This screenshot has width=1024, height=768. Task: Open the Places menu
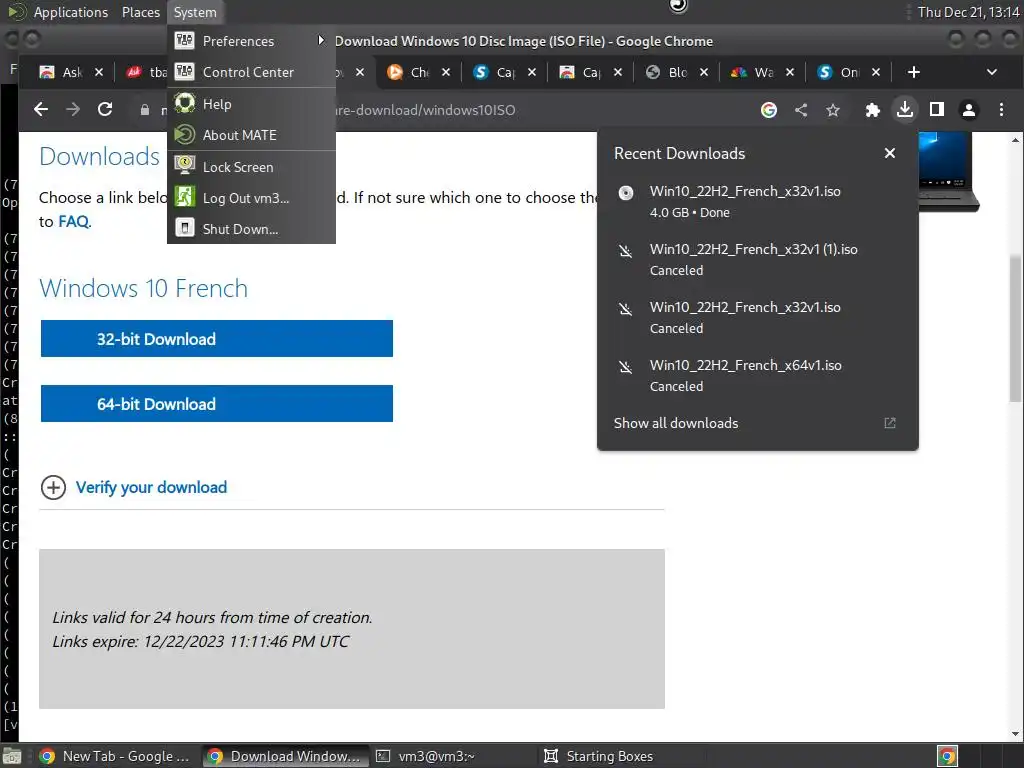coord(140,12)
